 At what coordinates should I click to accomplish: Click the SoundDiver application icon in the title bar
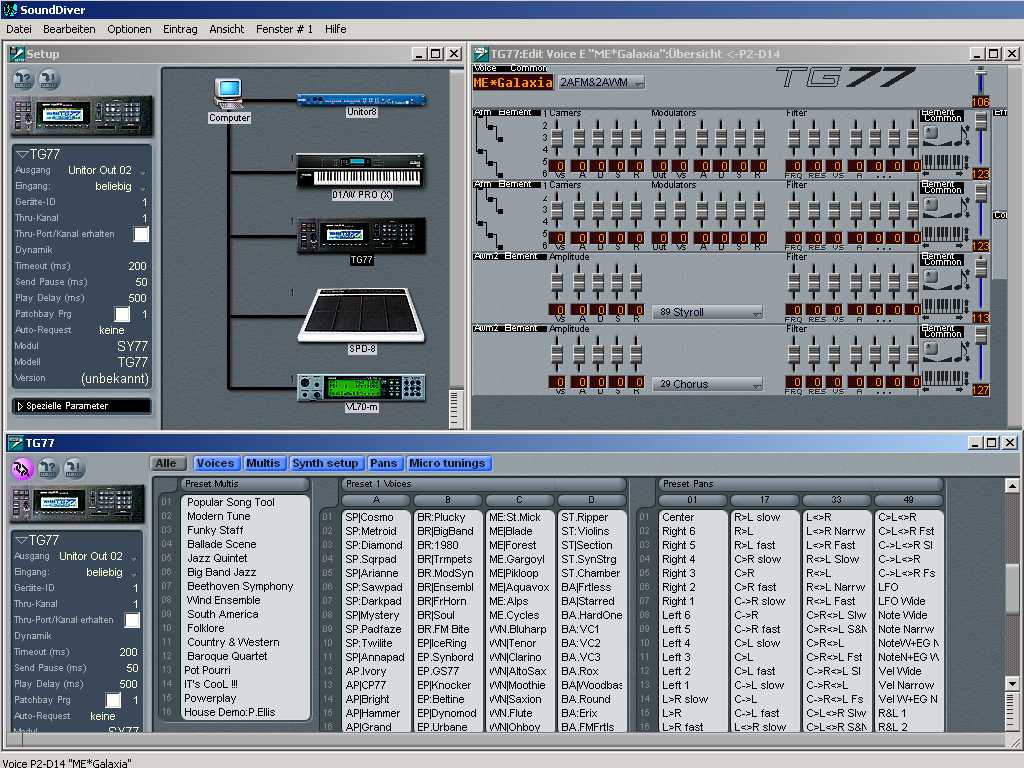[x=9, y=9]
